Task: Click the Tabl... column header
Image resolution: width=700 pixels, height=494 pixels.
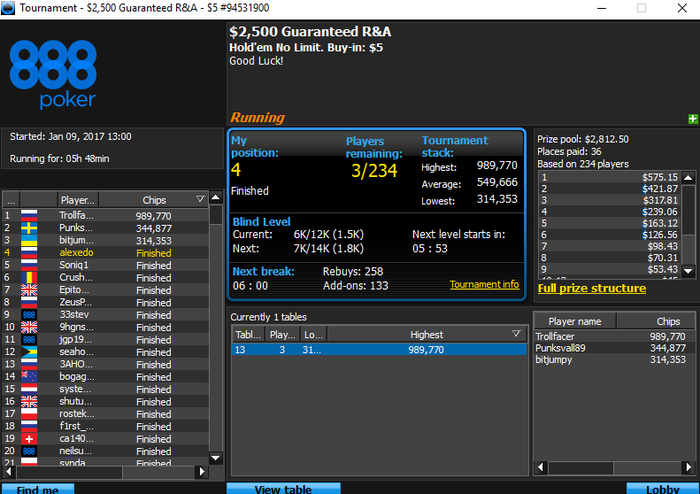Action: (x=248, y=335)
